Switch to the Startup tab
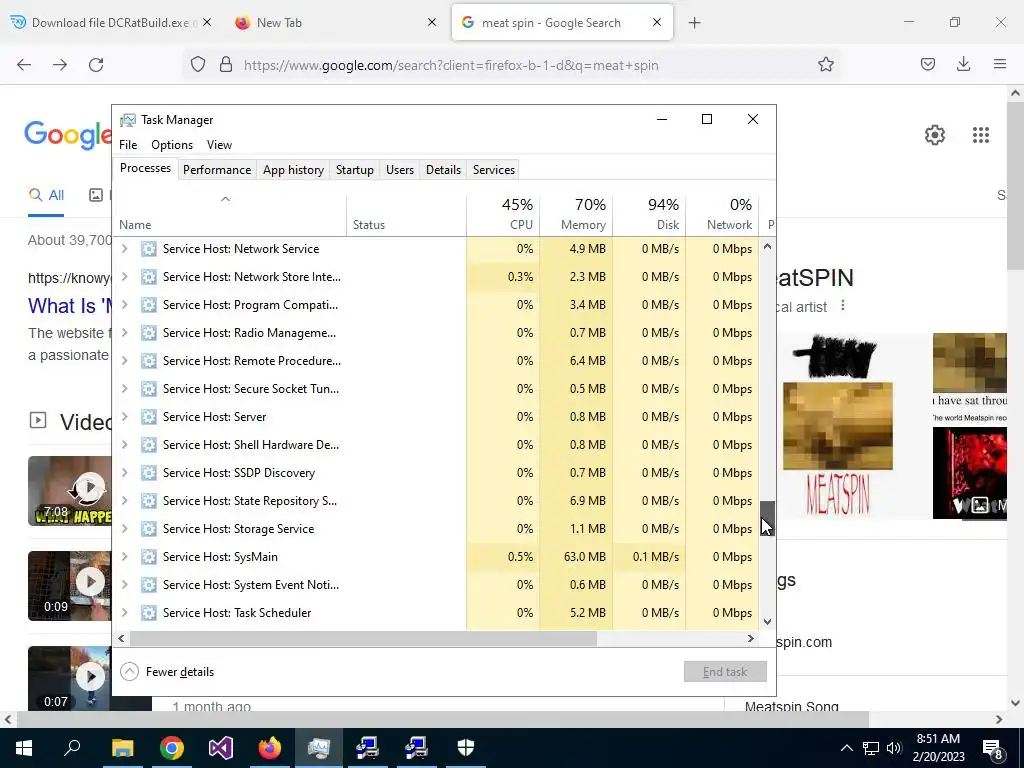The width and height of the screenshot is (1024, 768). click(x=355, y=170)
